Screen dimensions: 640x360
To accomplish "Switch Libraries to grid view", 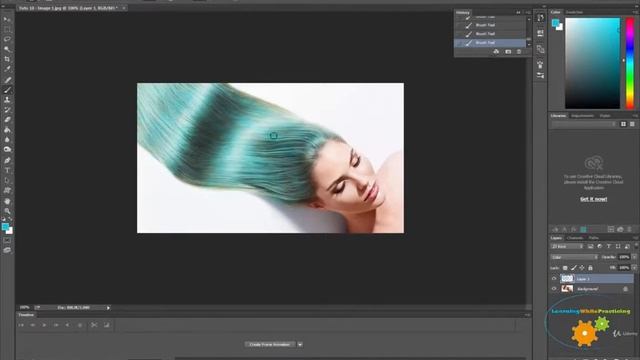I will click(623, 124).
